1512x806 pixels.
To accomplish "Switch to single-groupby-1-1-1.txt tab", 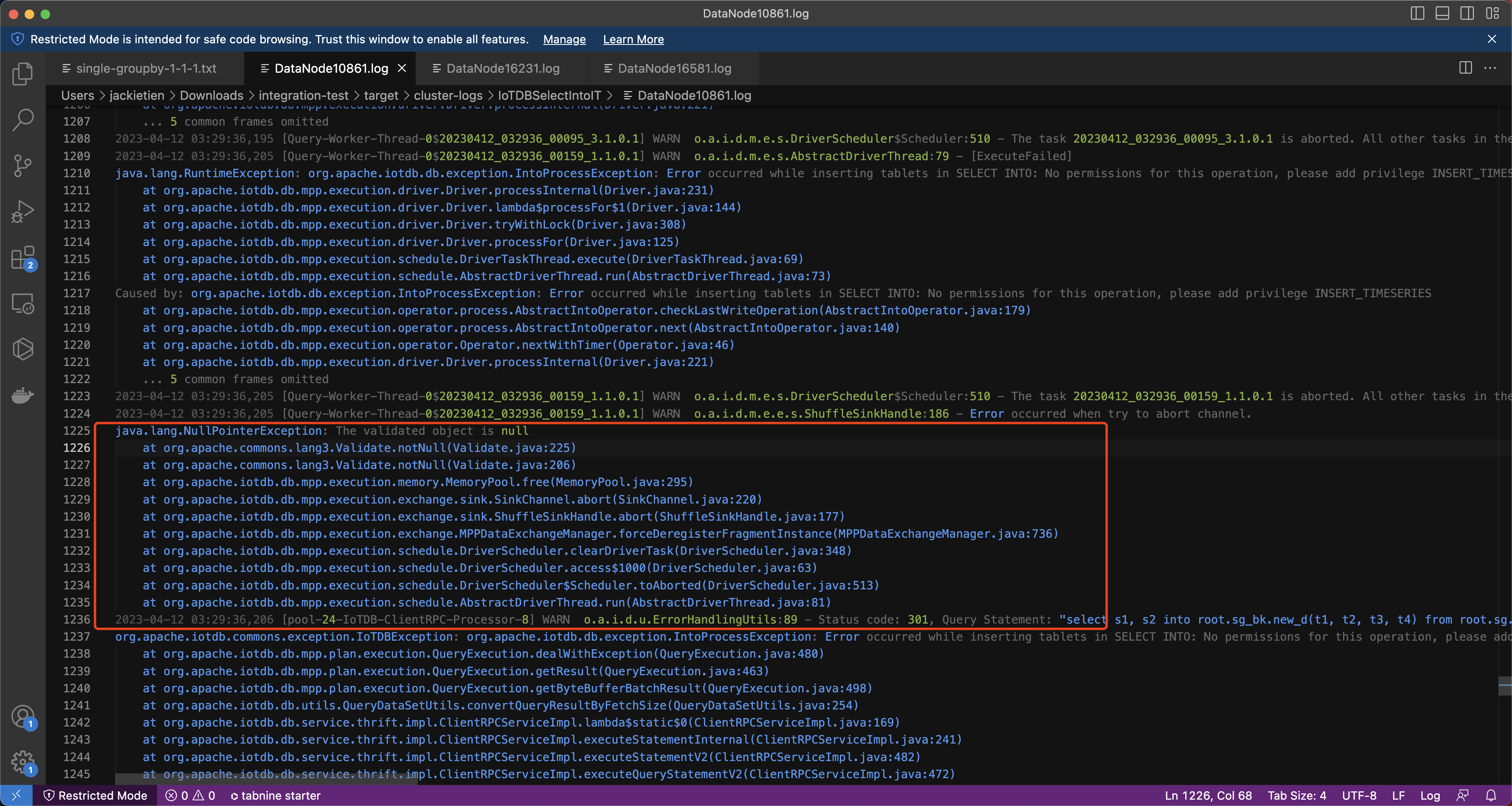I will click(x=145, y=68).
